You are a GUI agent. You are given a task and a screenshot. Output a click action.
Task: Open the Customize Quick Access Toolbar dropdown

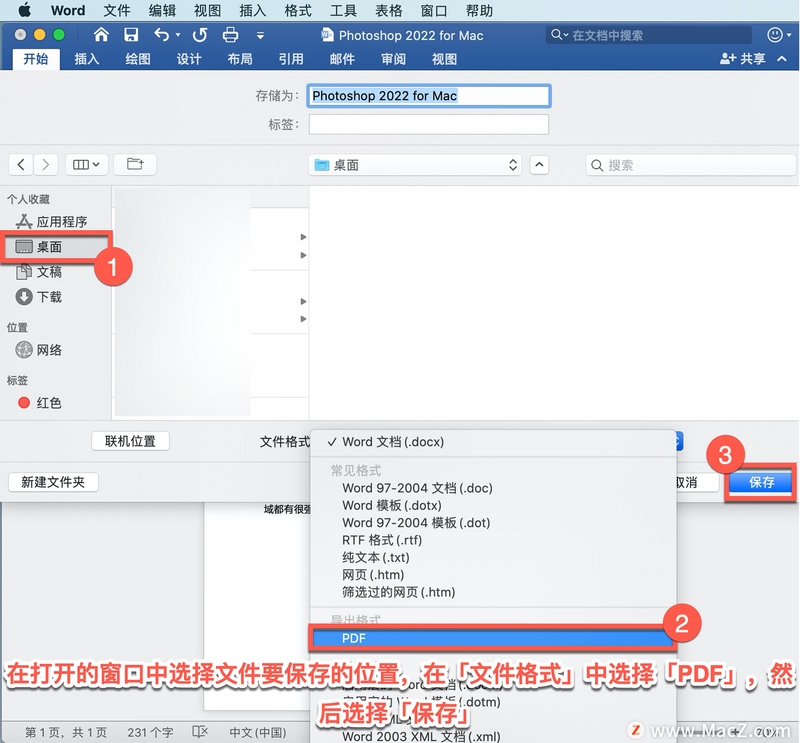[260, 35]
